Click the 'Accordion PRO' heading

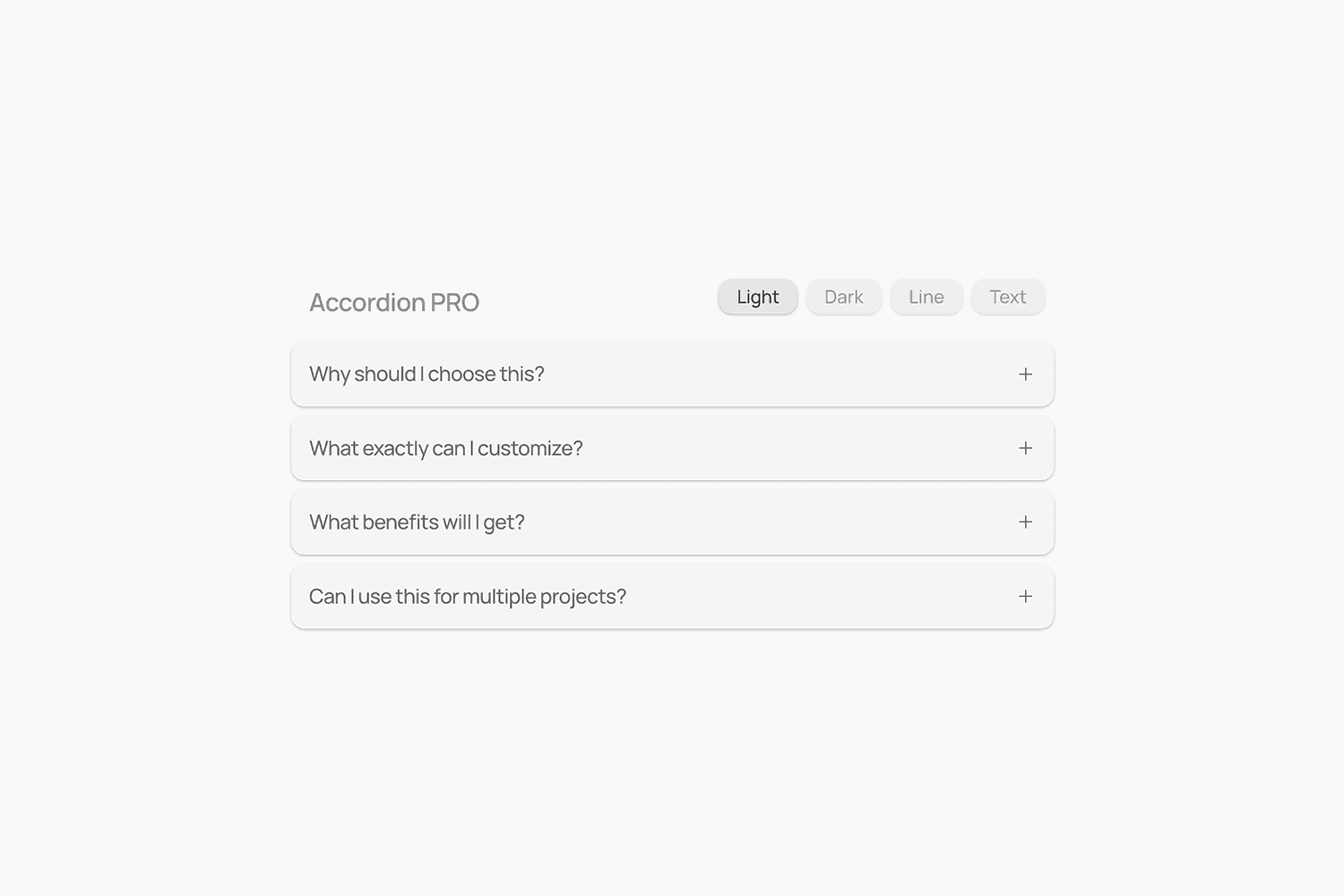click(x=394, y=303)
